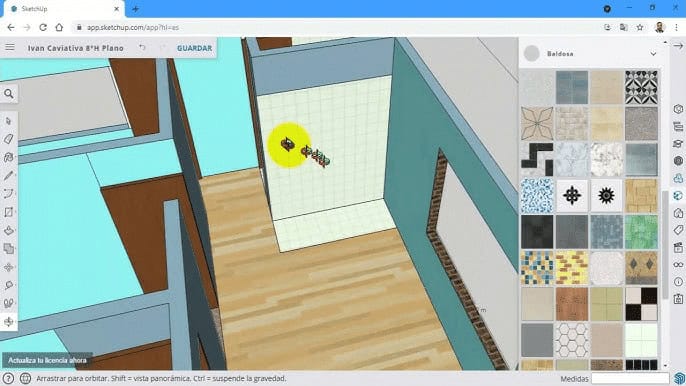Screen dimensions: 686x386
Task: Open the Entity Info panel
Action: 678,109
